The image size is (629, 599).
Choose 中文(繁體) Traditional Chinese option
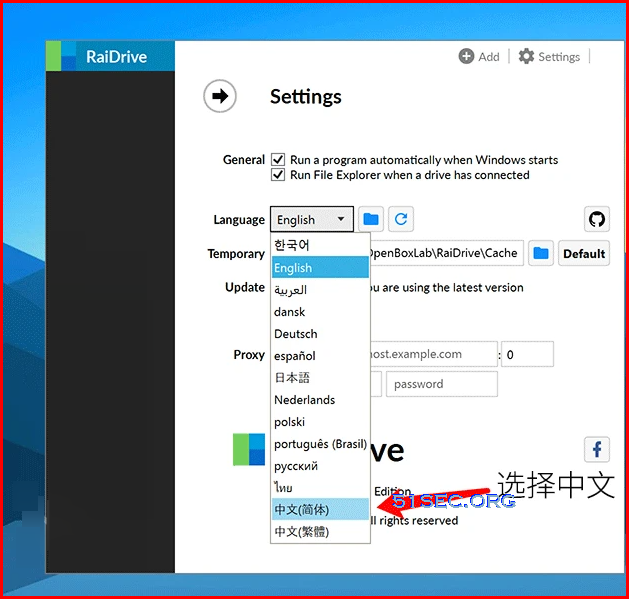320,532
